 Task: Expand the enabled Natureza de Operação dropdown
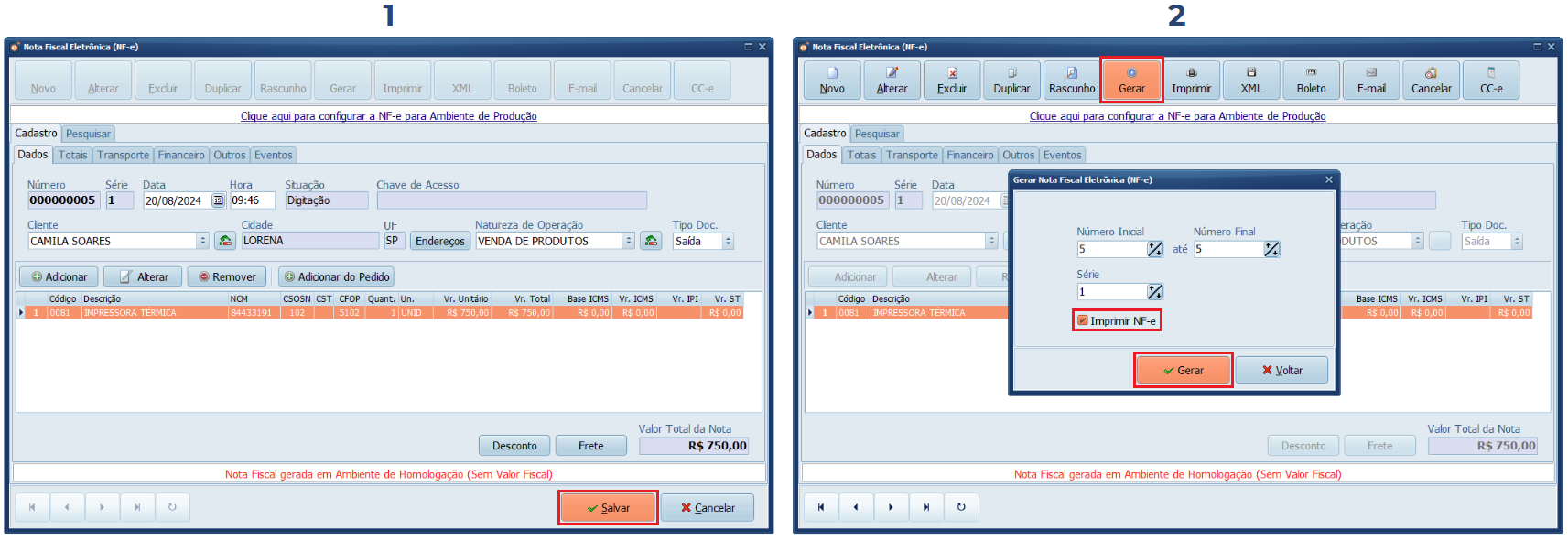628,242
